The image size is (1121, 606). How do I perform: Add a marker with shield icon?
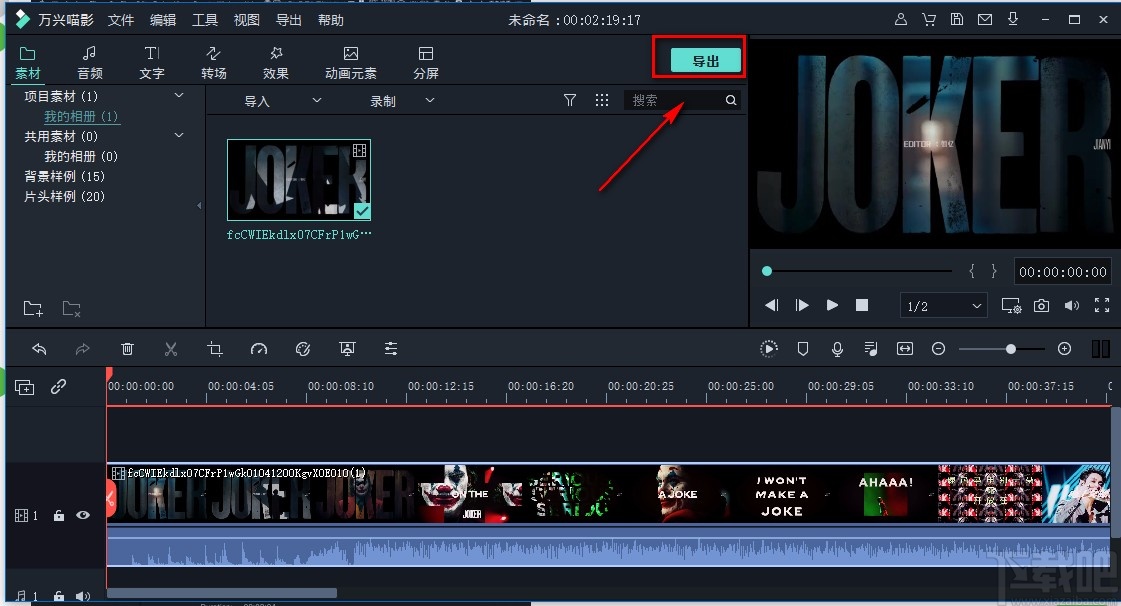coord(803,349)
